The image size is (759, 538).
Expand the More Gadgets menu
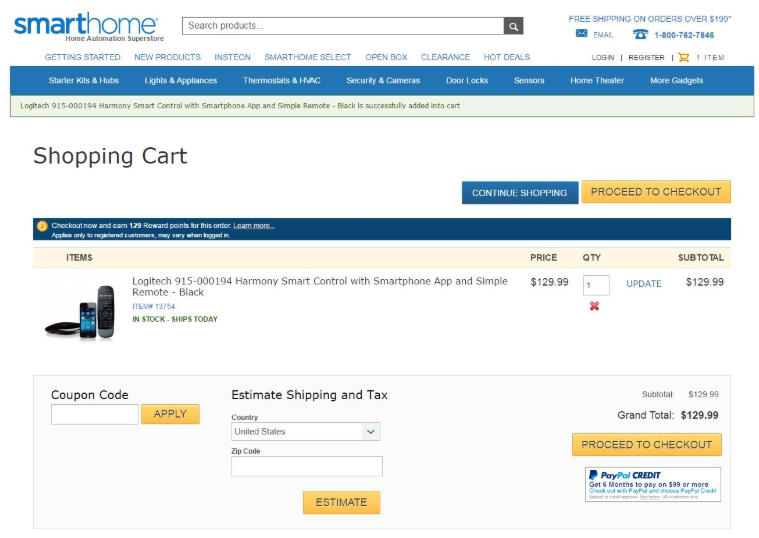pos(676,81)
